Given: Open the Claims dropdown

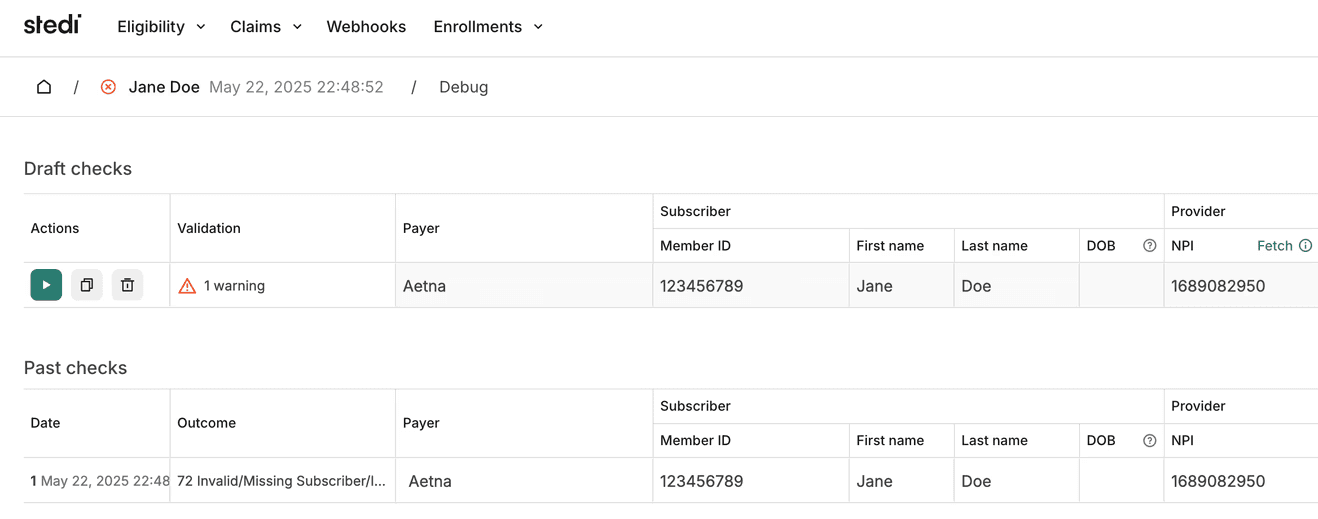Looking at the screenshot, I should pyautogui.click(x=266, y=27).
